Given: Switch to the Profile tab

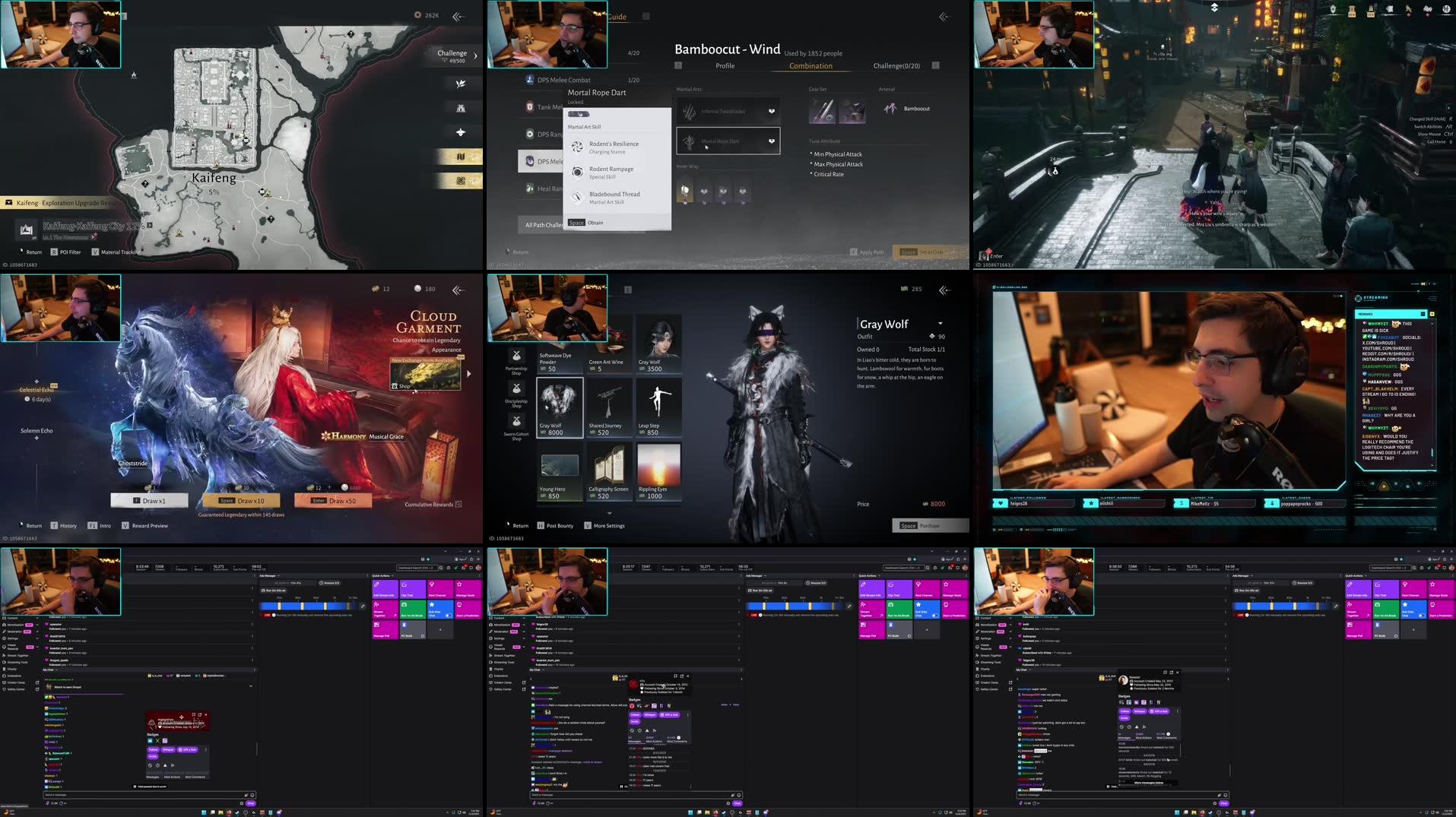Looking at the screenshot, I should 725,66.
